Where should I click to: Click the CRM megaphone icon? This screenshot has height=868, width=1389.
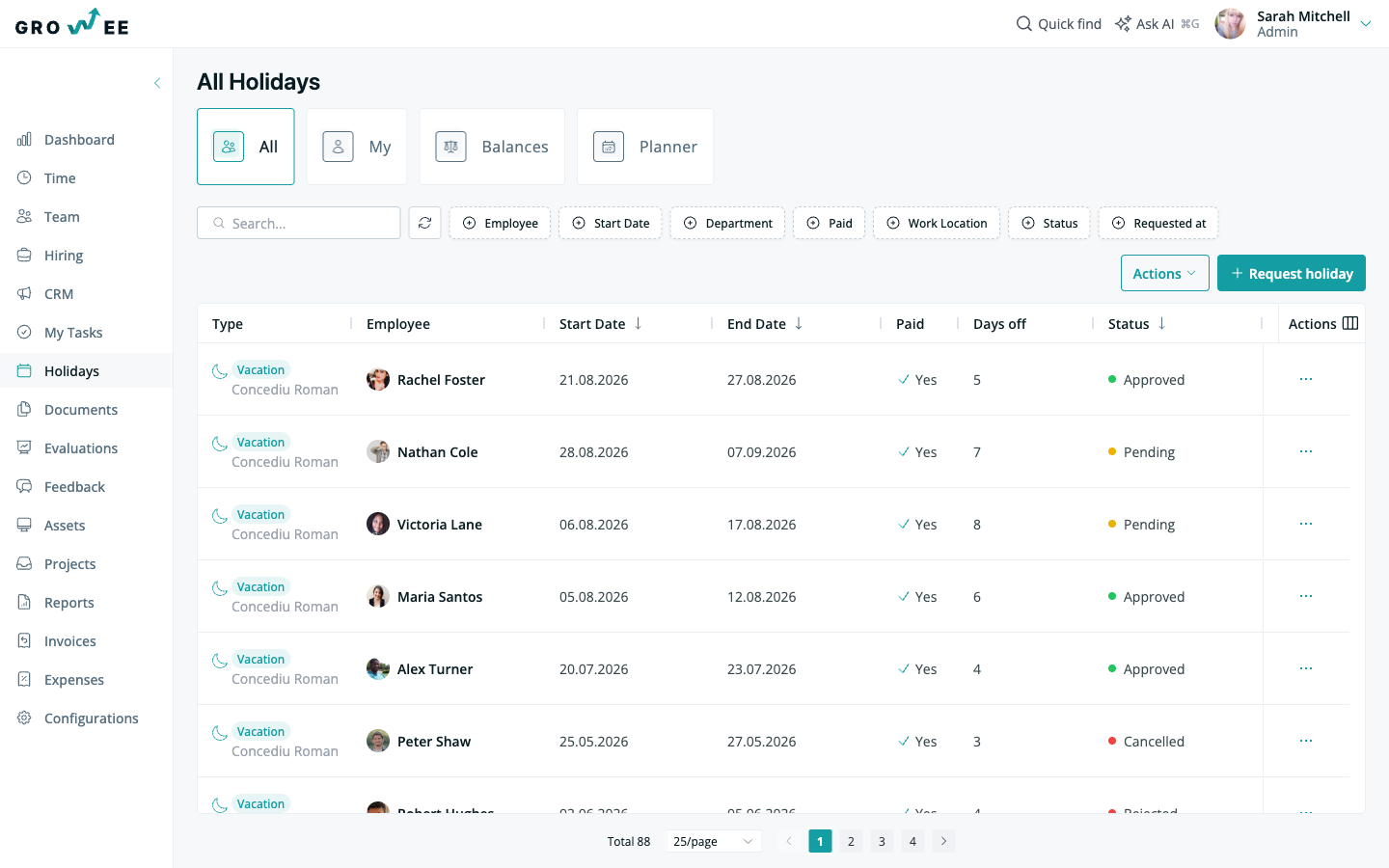click(x=24, y=294)
